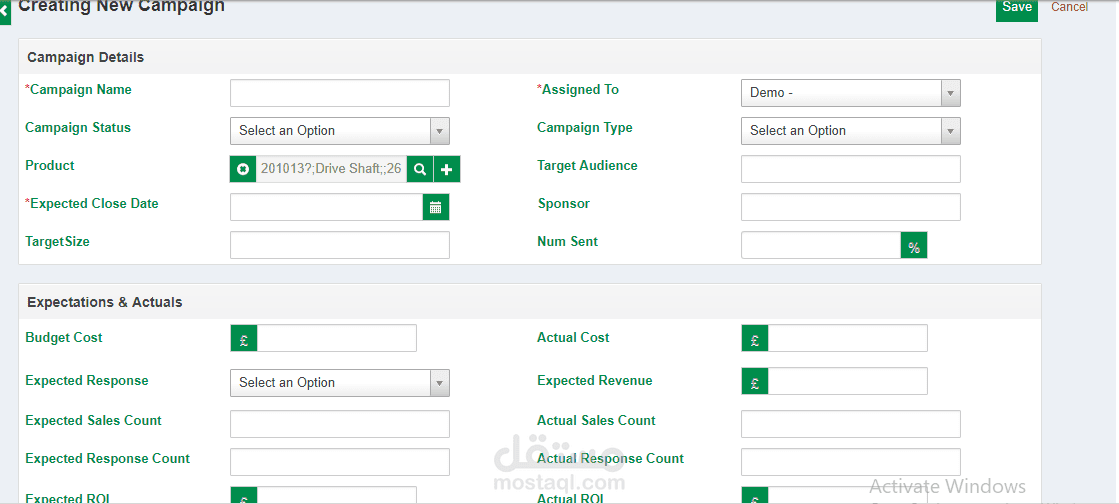This screenshot has height=504, width=1119.
Task: Cancel campaign creation
Action: [1070, 7]
